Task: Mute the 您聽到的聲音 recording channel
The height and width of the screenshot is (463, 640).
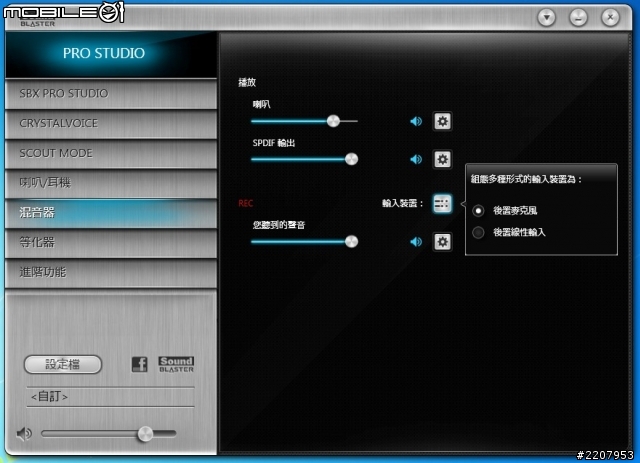Action: tap(416, 242)
